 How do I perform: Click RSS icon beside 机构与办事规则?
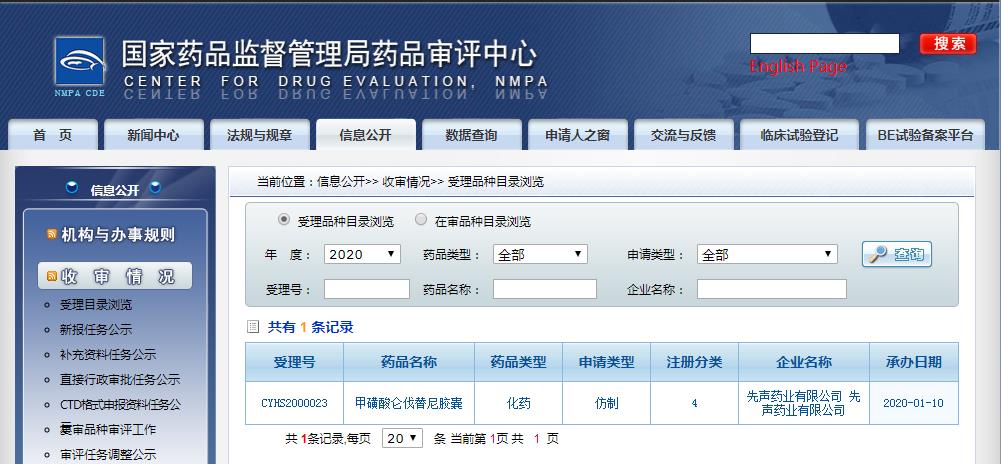point(52,235)
